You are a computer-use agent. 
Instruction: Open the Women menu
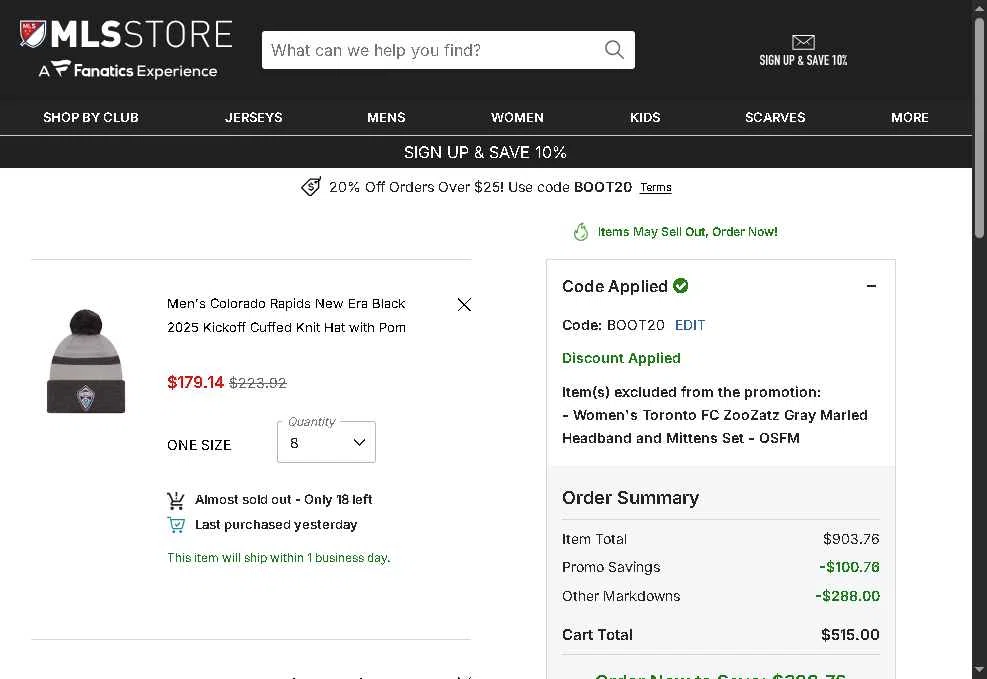click(517, 118)
